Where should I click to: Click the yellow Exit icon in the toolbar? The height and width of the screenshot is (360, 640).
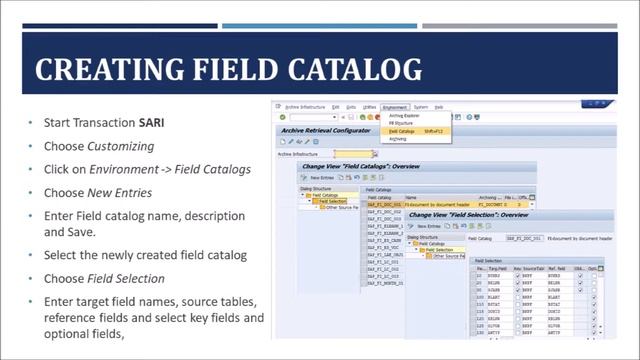click(370, 117)
